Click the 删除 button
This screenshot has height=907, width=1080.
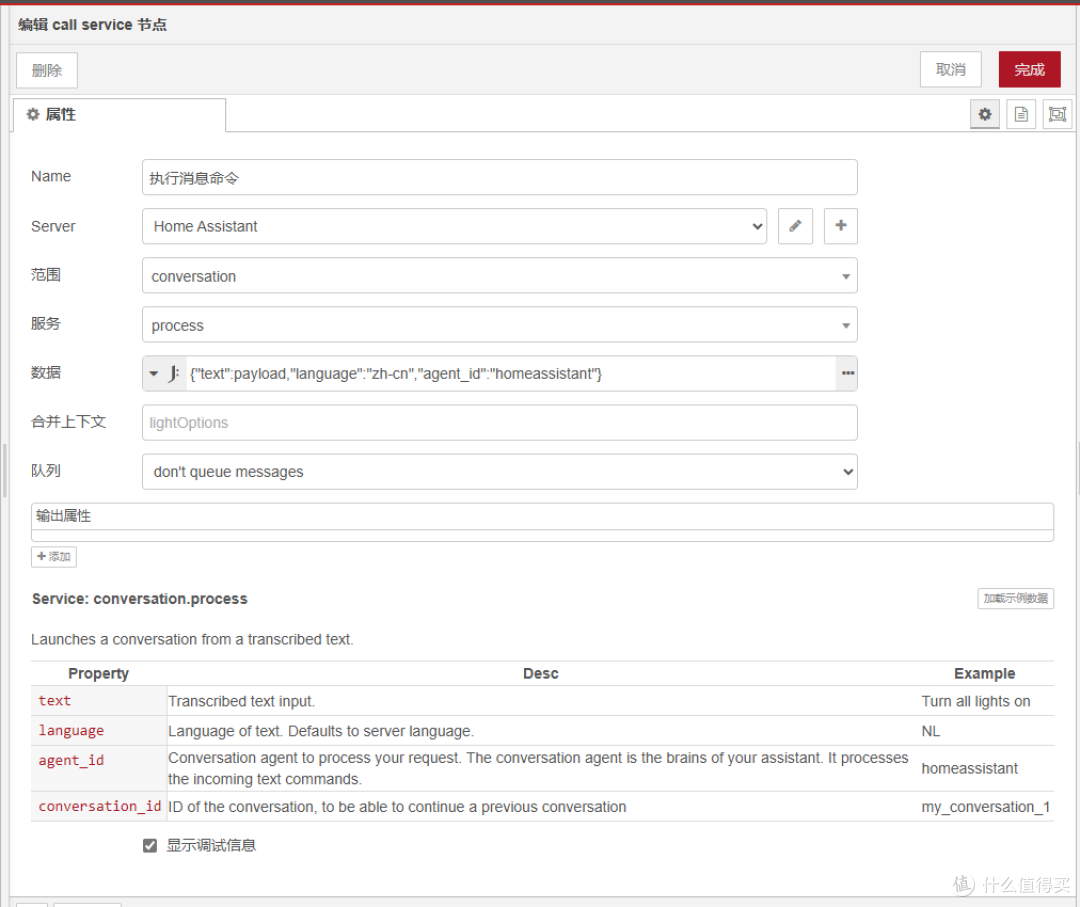click(47, 70)
